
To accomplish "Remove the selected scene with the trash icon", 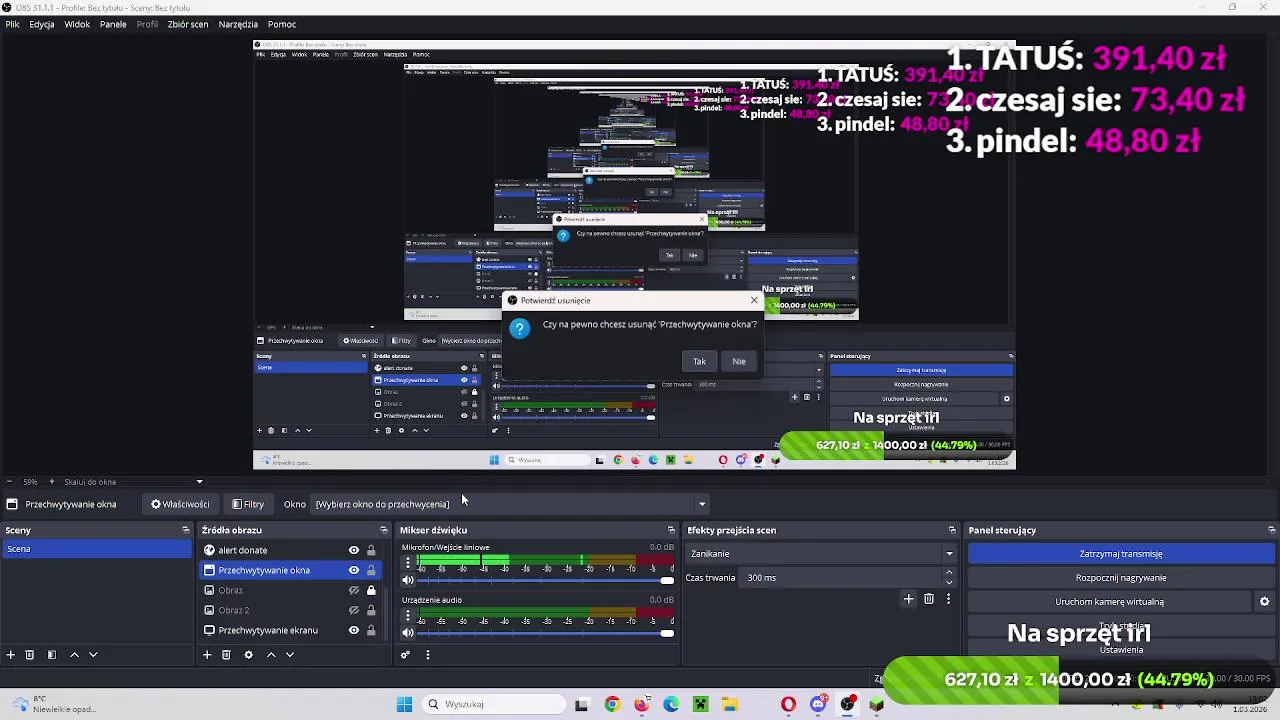I will (x=30, y=655).
